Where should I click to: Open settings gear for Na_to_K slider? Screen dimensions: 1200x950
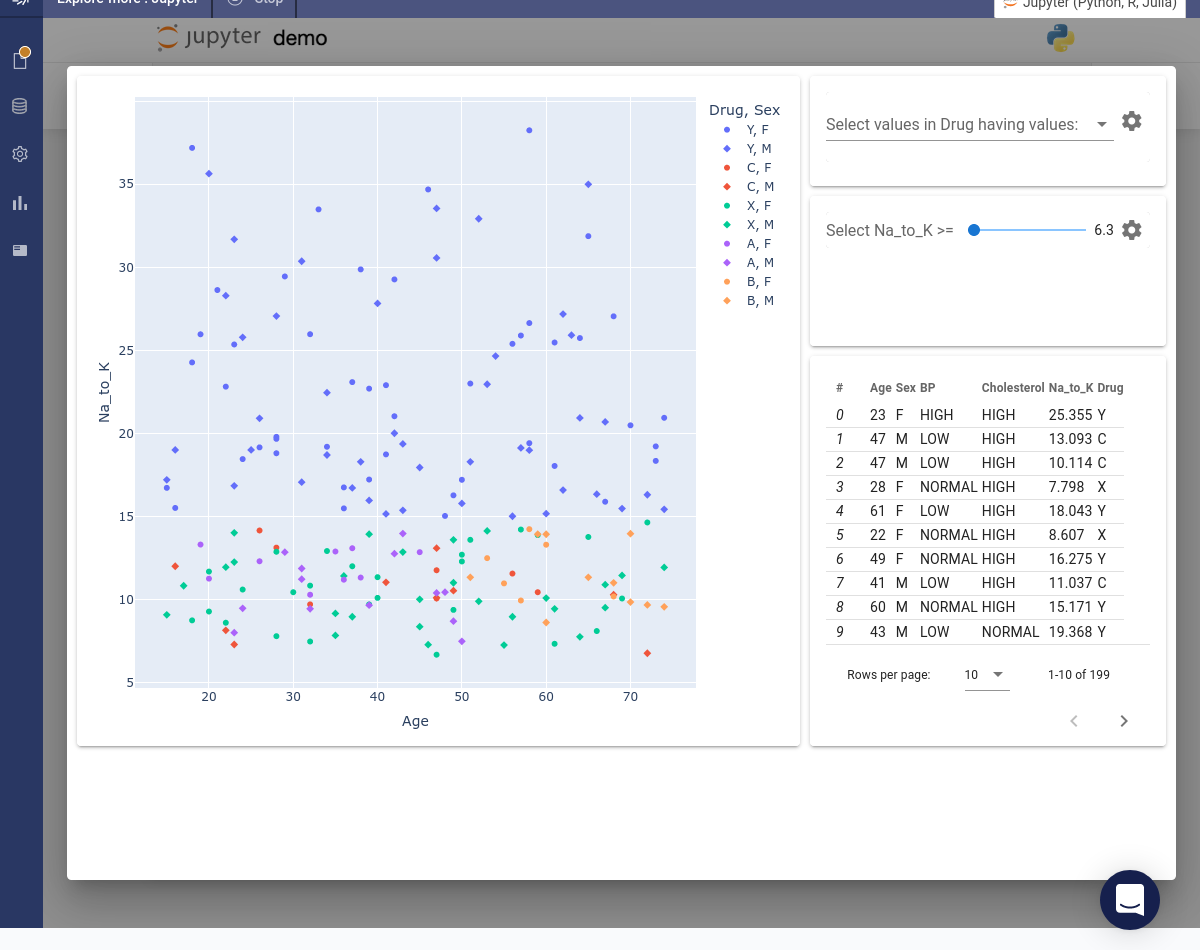point(1131,230)
